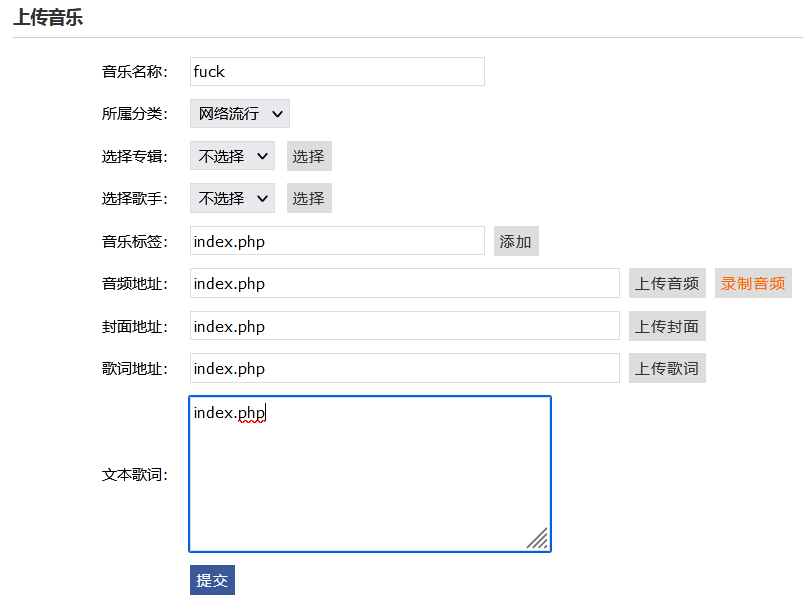803x604 pixels.
Task: Click the 添加 button to add music tag
Action: click(x=516, y=241)
